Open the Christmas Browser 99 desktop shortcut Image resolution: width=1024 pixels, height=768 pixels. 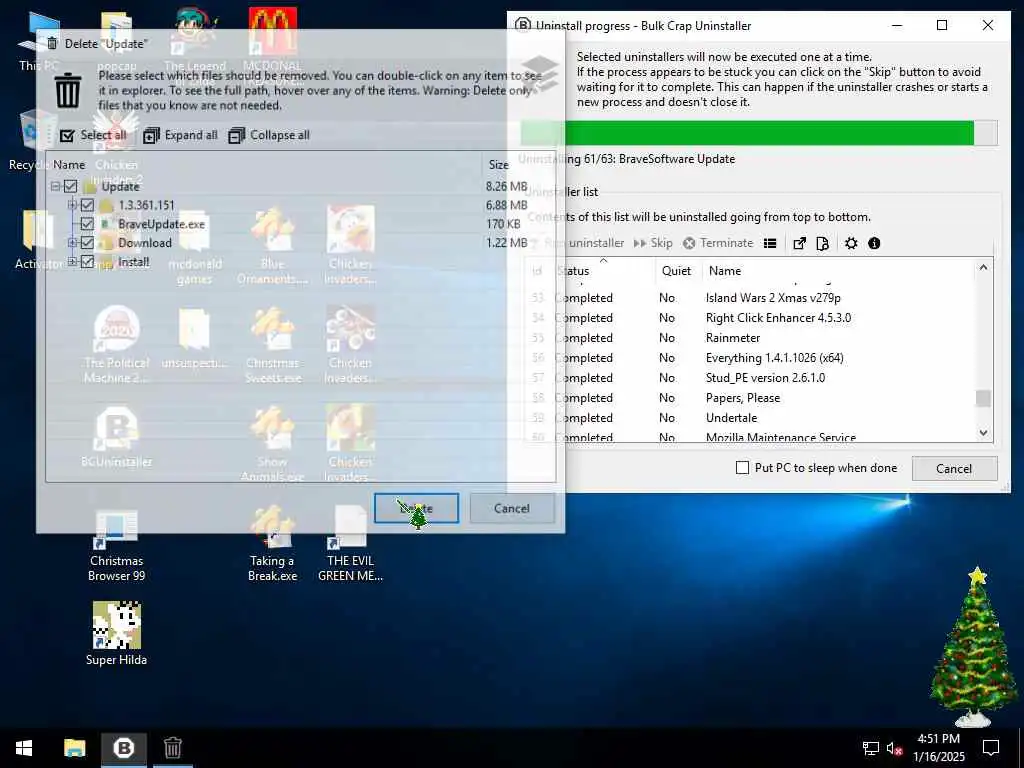tap(116, 545)
